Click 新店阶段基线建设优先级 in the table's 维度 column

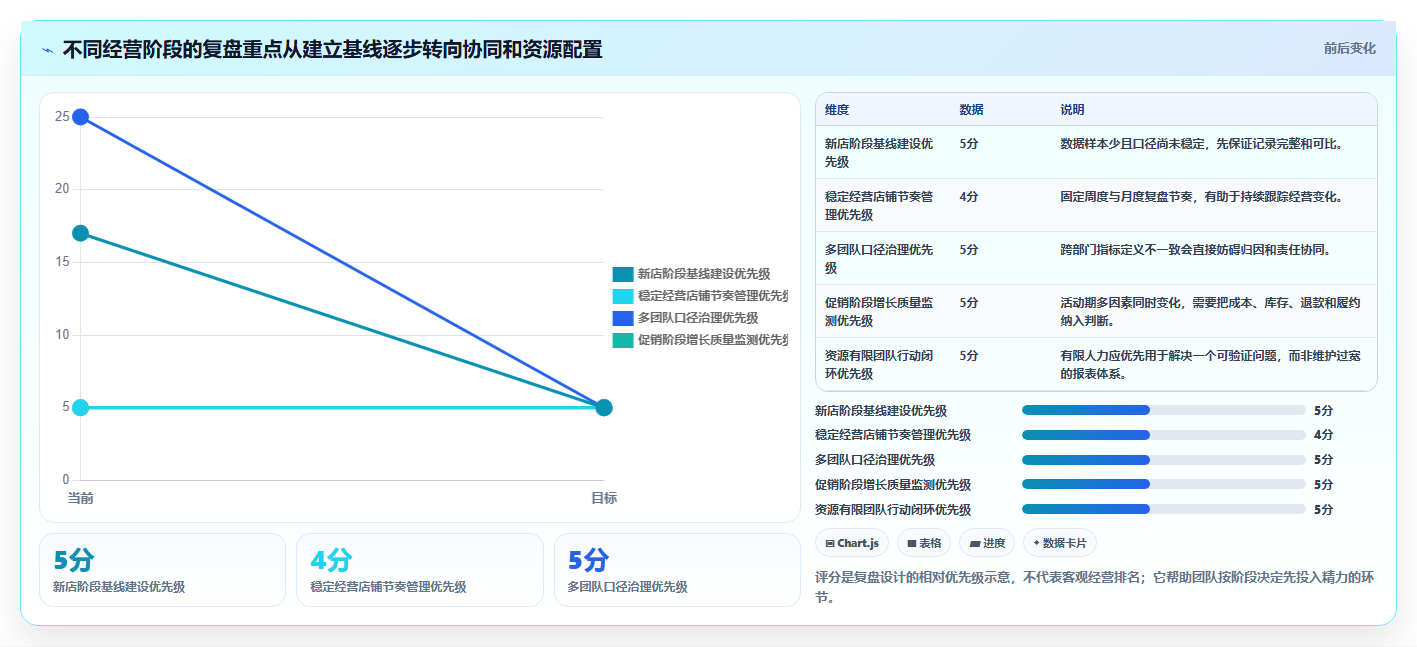click(879, 152)
